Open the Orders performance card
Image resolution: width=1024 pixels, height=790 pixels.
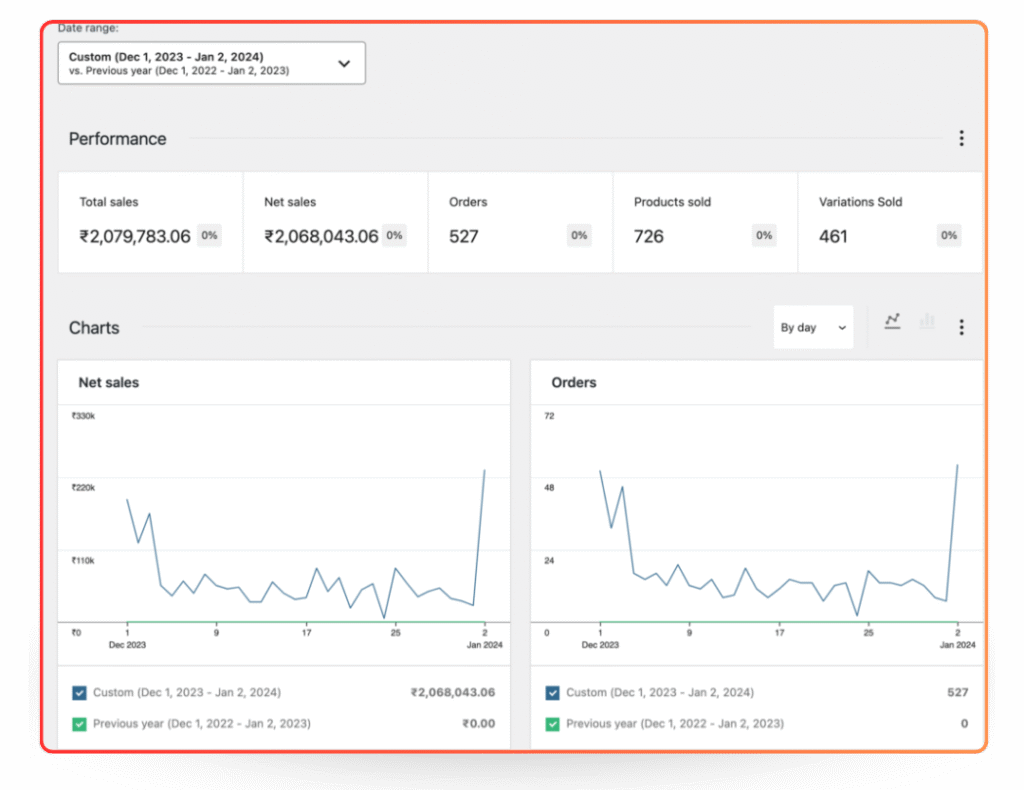point(520,222)
